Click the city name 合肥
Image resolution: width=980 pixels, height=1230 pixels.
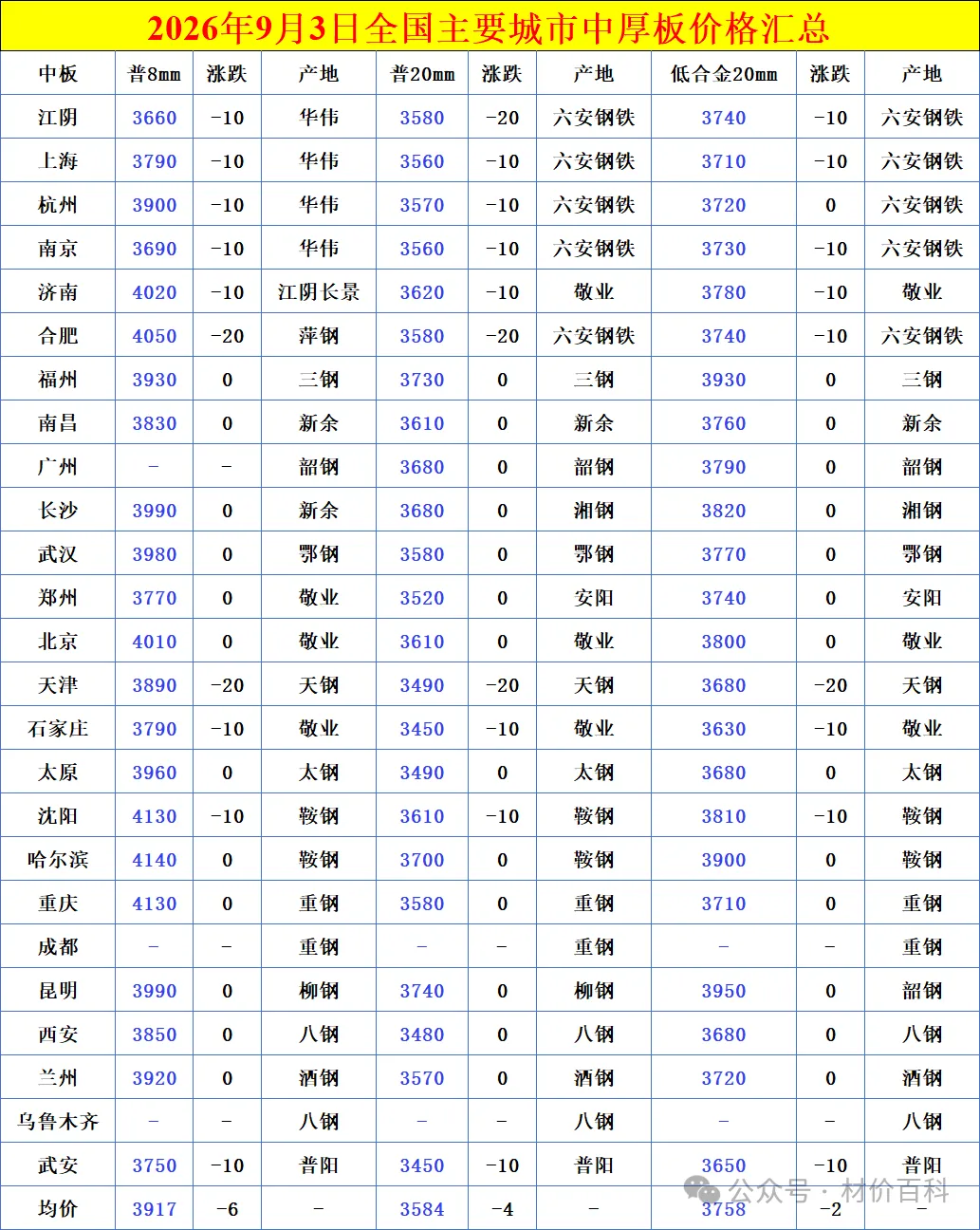click(58, 336)
